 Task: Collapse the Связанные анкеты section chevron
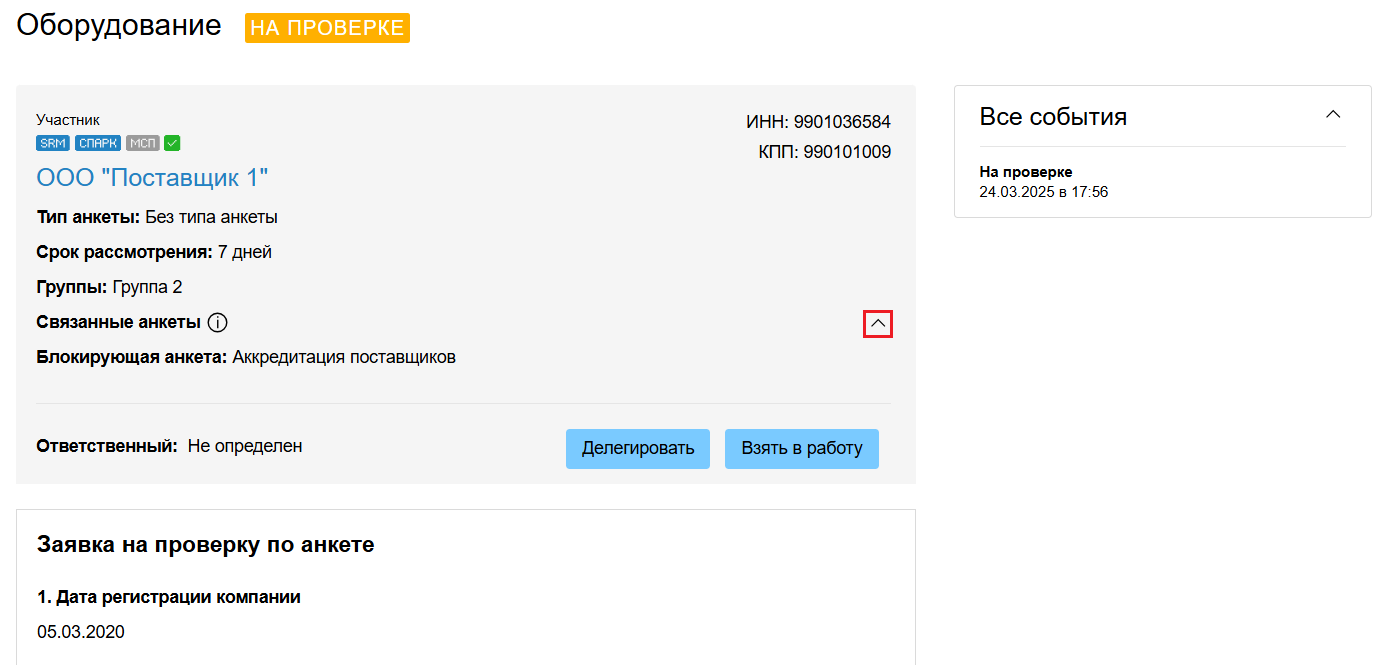click(878, 324)
